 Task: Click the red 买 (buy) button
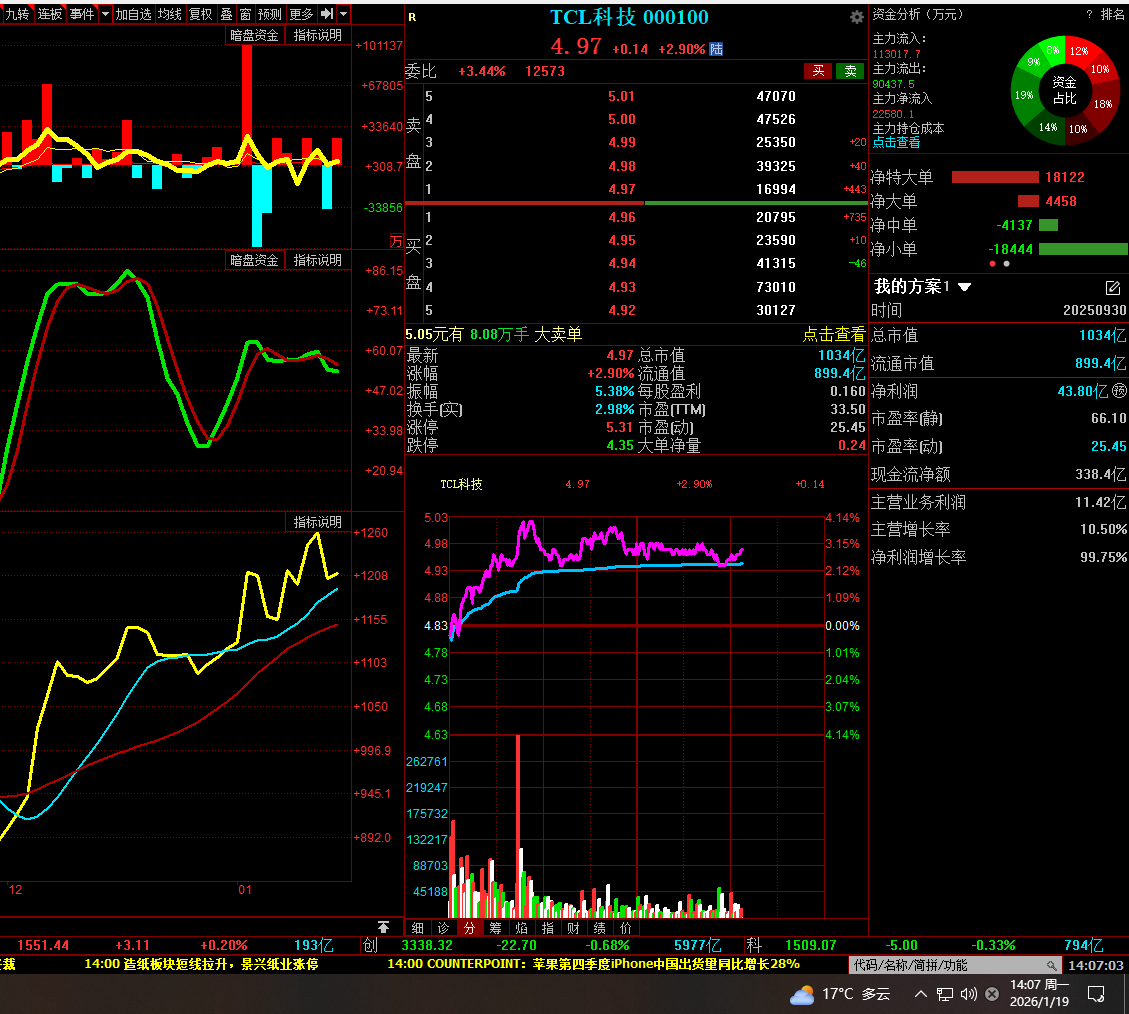tap(818, 71)
